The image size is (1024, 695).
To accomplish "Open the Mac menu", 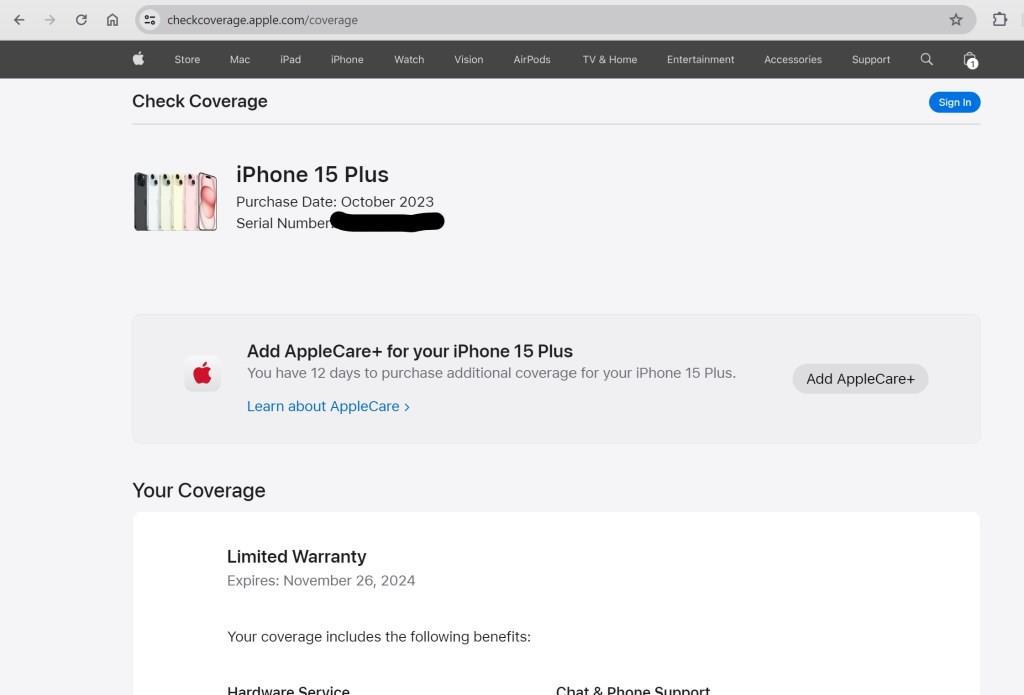I will click(240, 59).
